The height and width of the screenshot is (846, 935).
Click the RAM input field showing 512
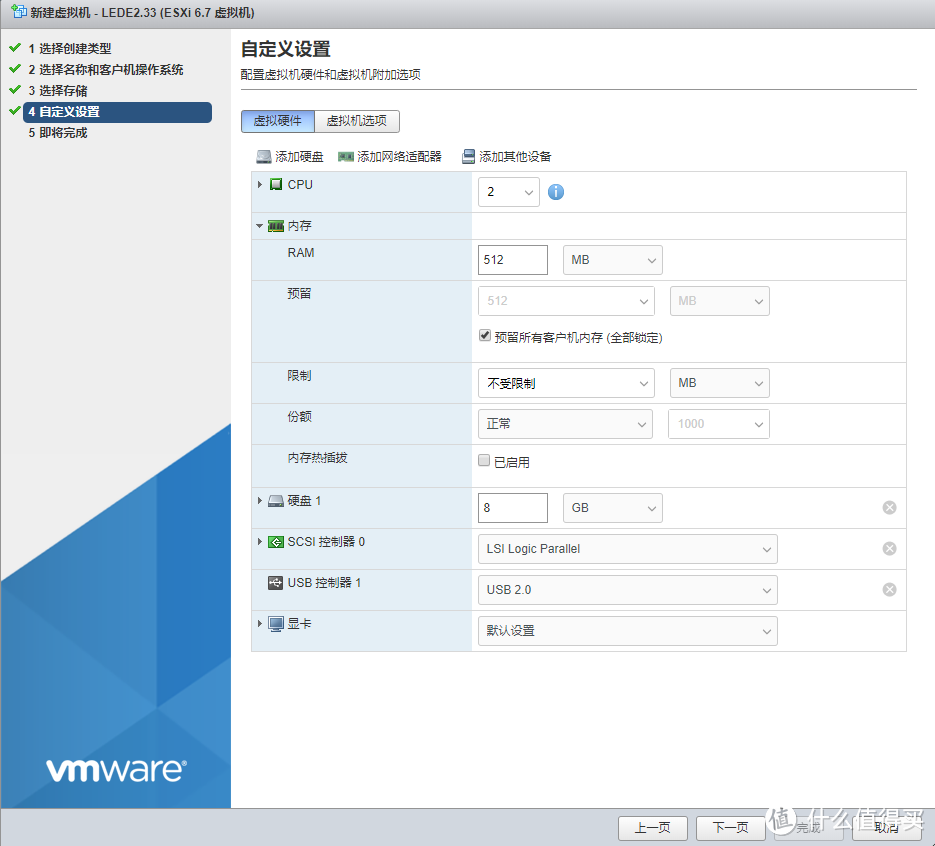click(x=512, y=259)
